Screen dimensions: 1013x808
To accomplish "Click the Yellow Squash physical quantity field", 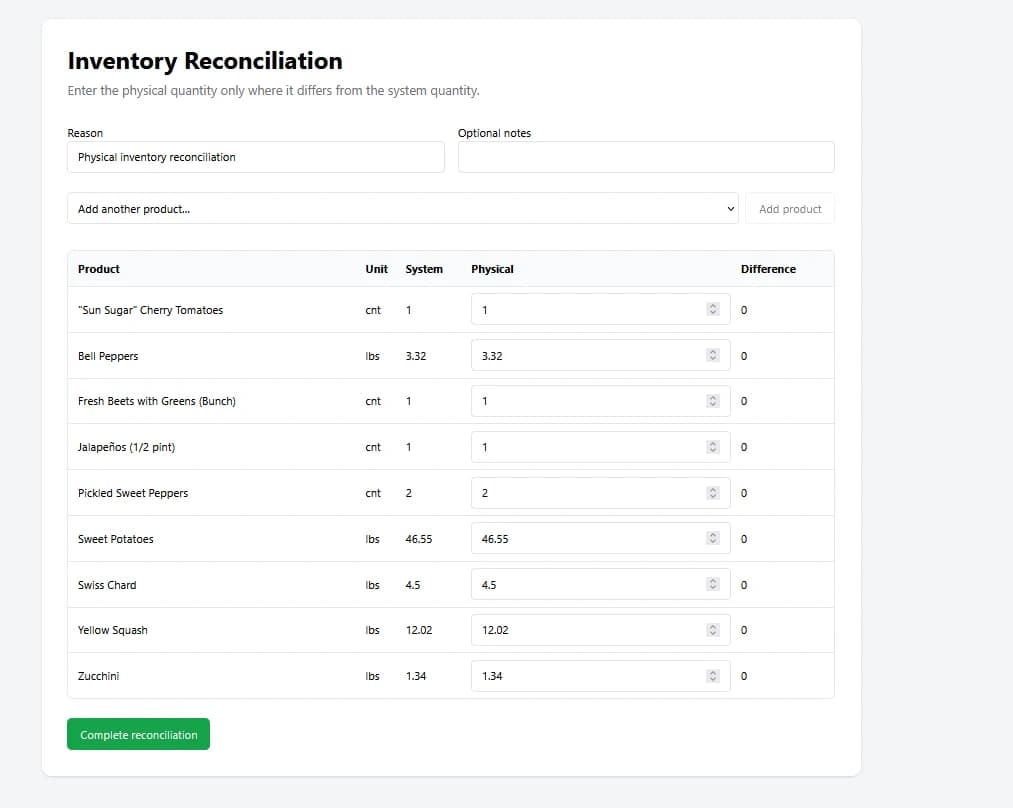I will 600,630.
